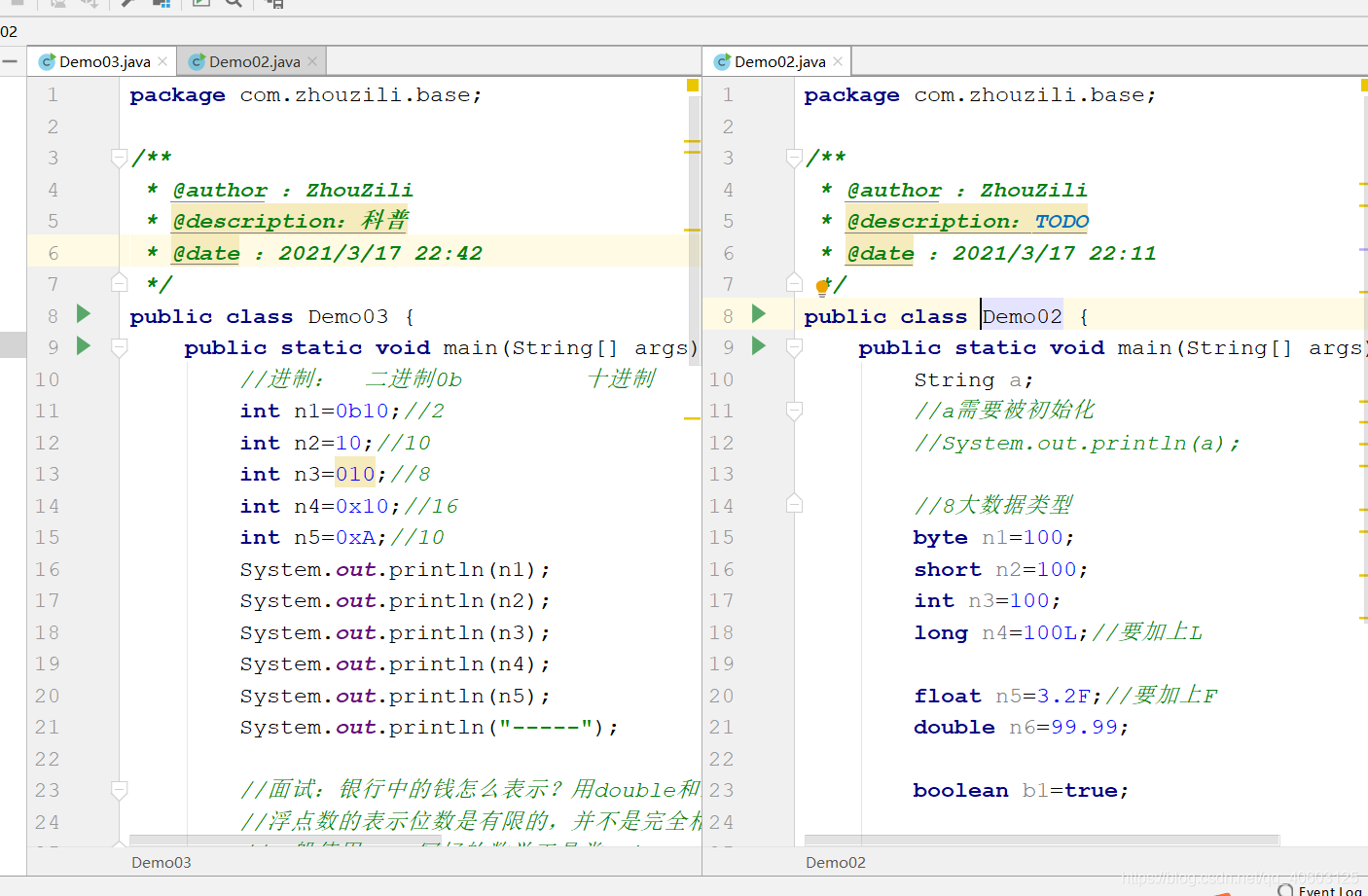Viewport: 1368px width, 896px height.
Task: Switch to Demo02.java tab in left pane
Action: point(254,61)
